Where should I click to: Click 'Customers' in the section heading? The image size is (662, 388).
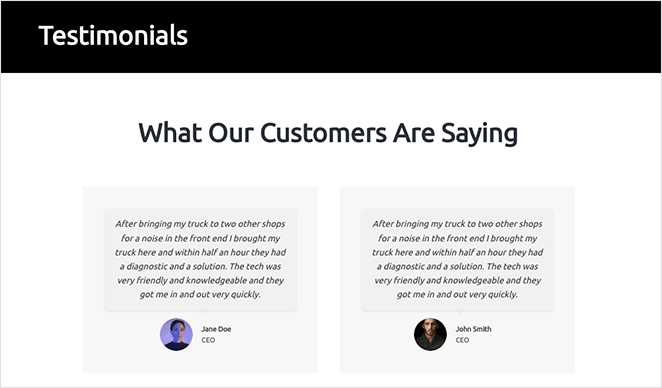click(323, 133)
